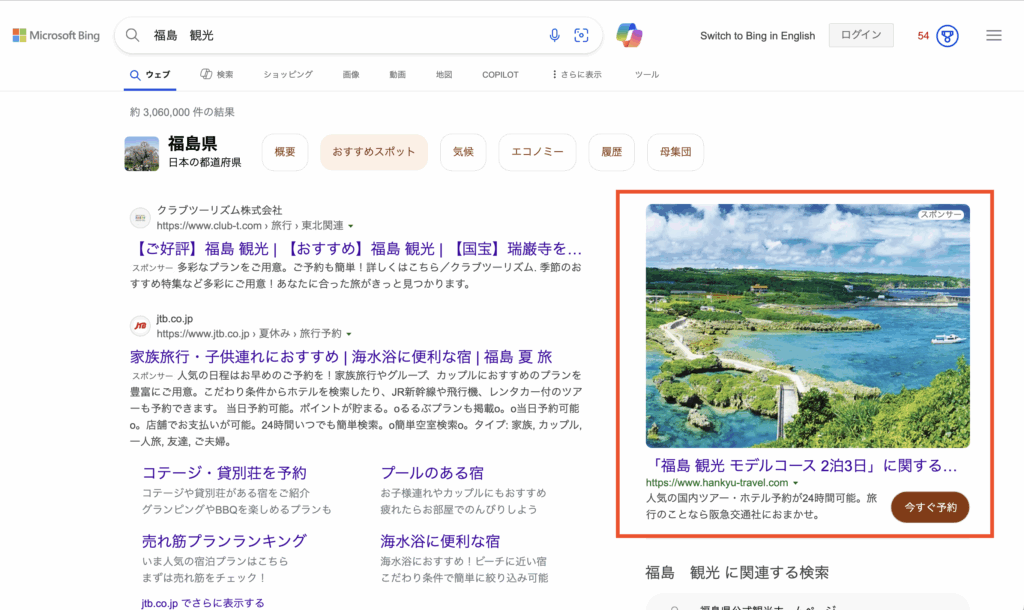Click inside the search box text 福島 観光
Screen dimensions: 1024x610
[x=184, y=35]
